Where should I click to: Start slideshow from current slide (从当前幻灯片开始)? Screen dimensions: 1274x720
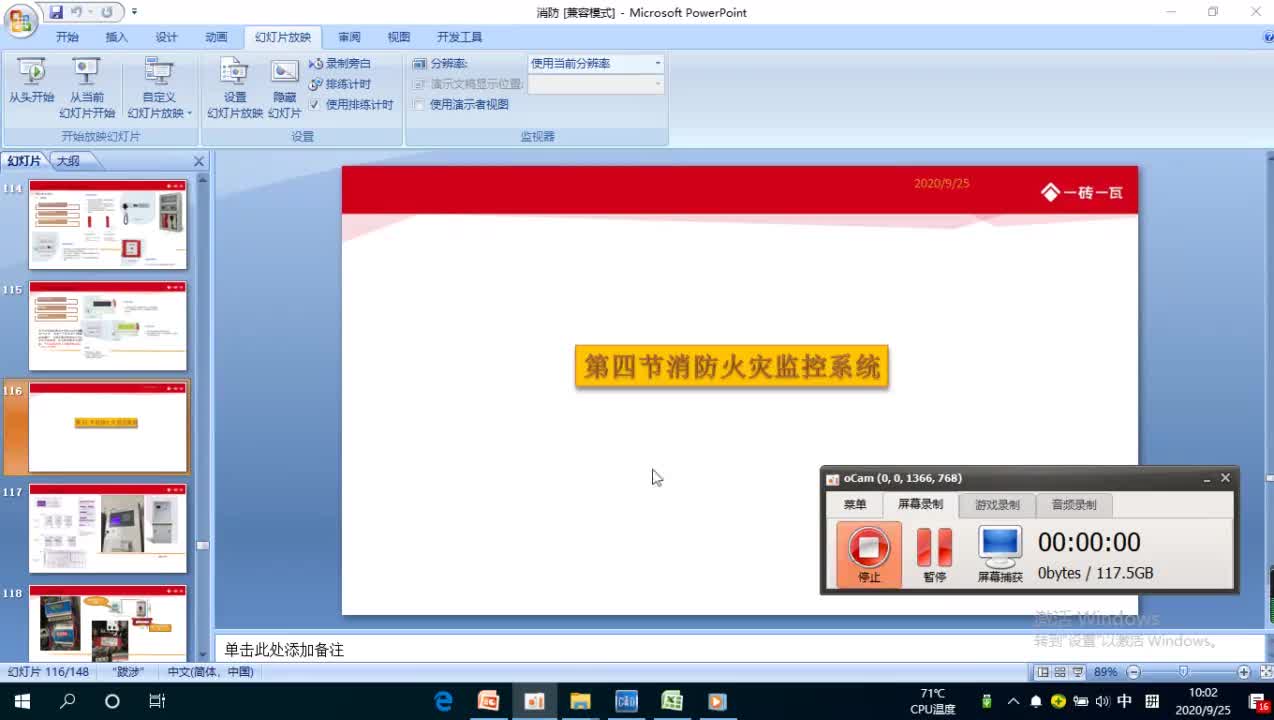point(87,88)
